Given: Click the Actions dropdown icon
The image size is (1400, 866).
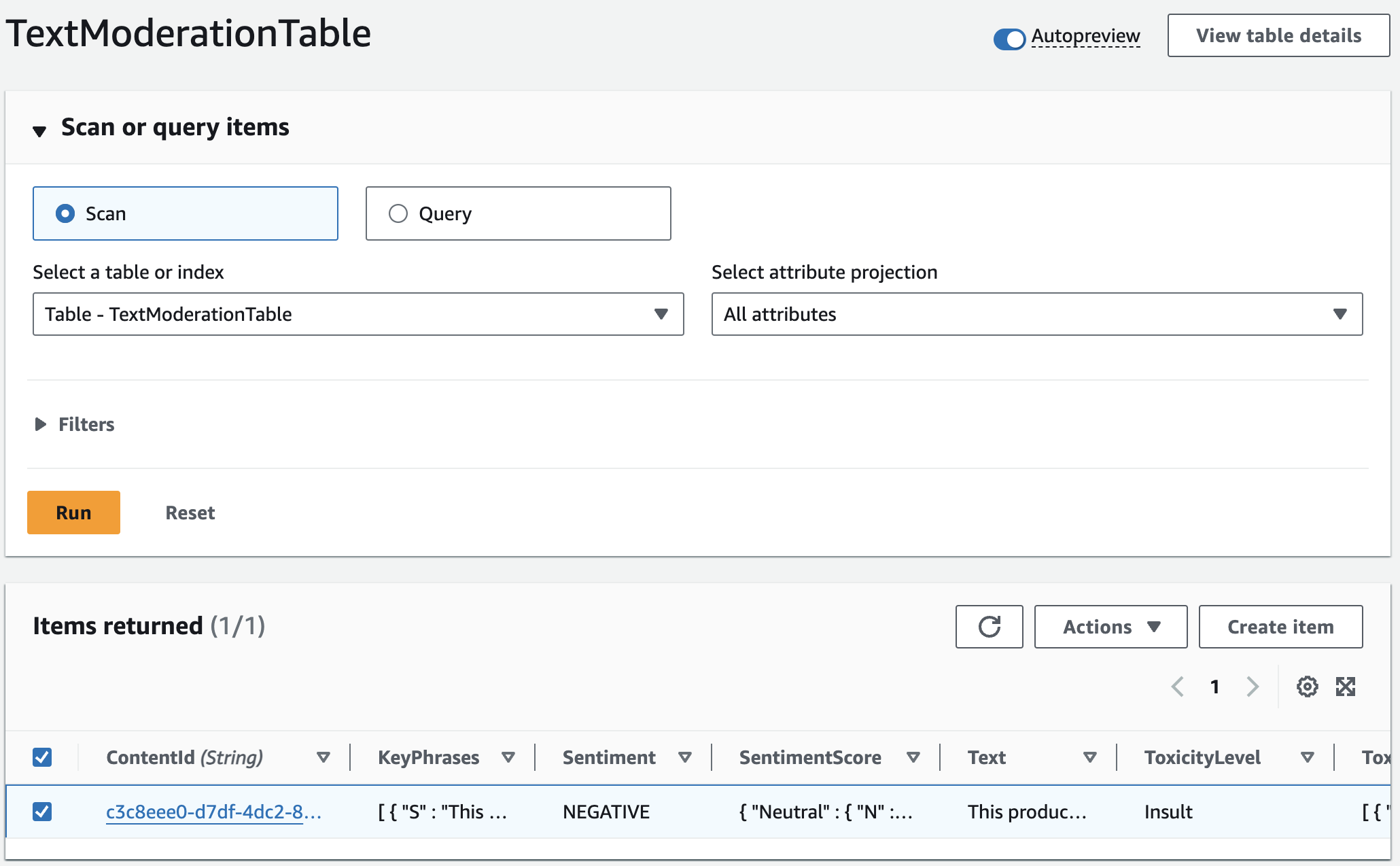Looking at the screenshot, I should pyautogui.click(x=1155, y=628).
